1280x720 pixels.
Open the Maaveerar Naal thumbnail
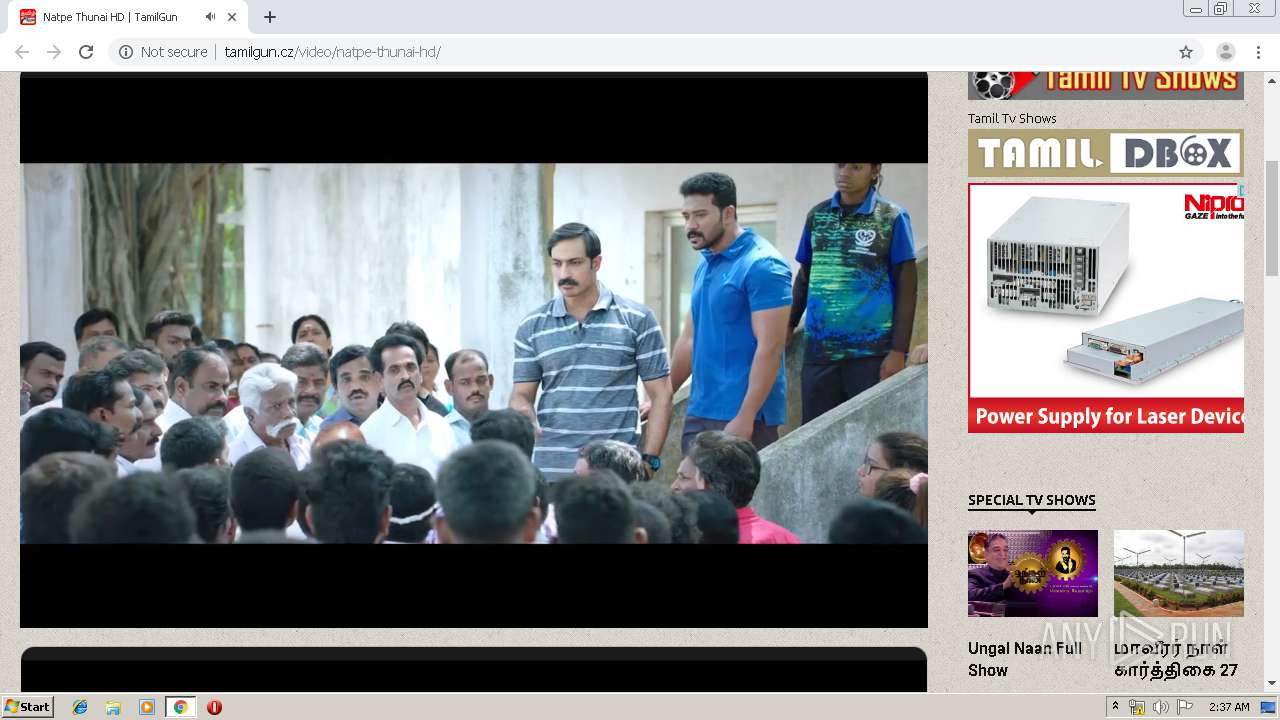point(1179,573)
